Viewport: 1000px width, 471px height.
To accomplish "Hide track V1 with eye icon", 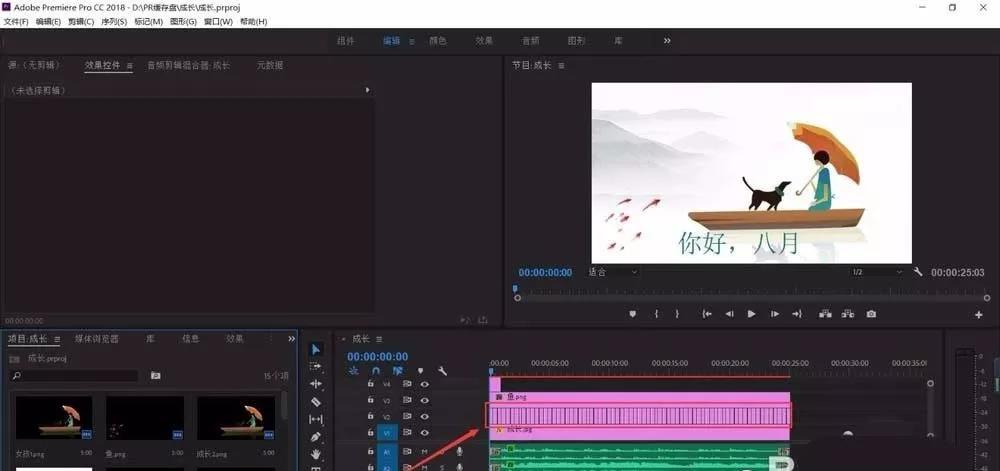I will pyautogui.click(x=424, y=433).
